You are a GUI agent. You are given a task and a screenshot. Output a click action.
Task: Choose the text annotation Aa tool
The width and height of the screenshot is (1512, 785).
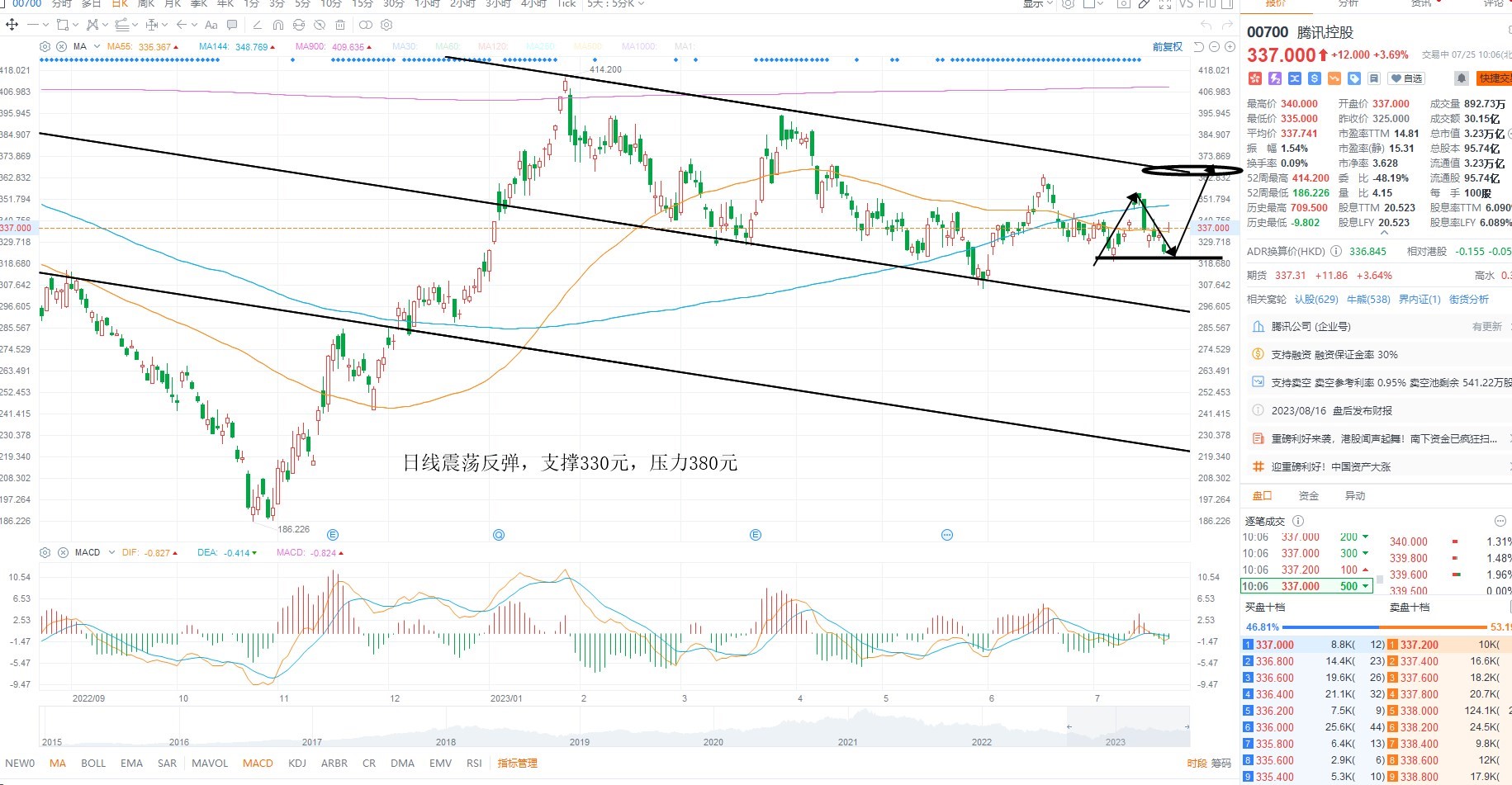(x=211, y=25)
